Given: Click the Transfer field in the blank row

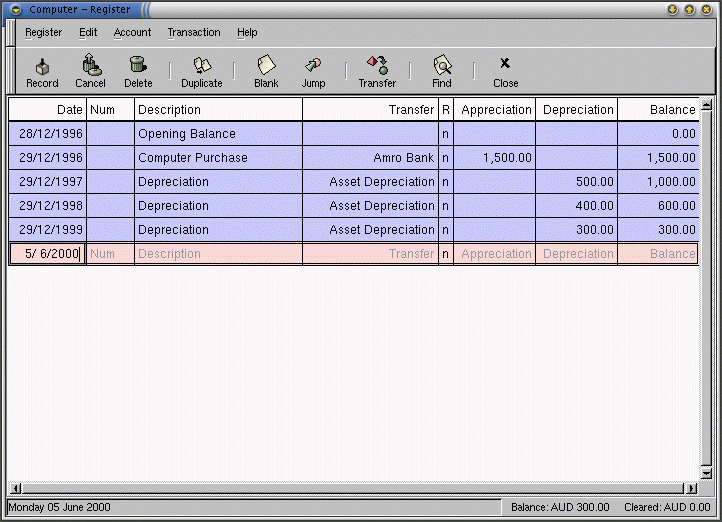Looking at the screenshot, I should pyautogui.click(x=370, y=254).
